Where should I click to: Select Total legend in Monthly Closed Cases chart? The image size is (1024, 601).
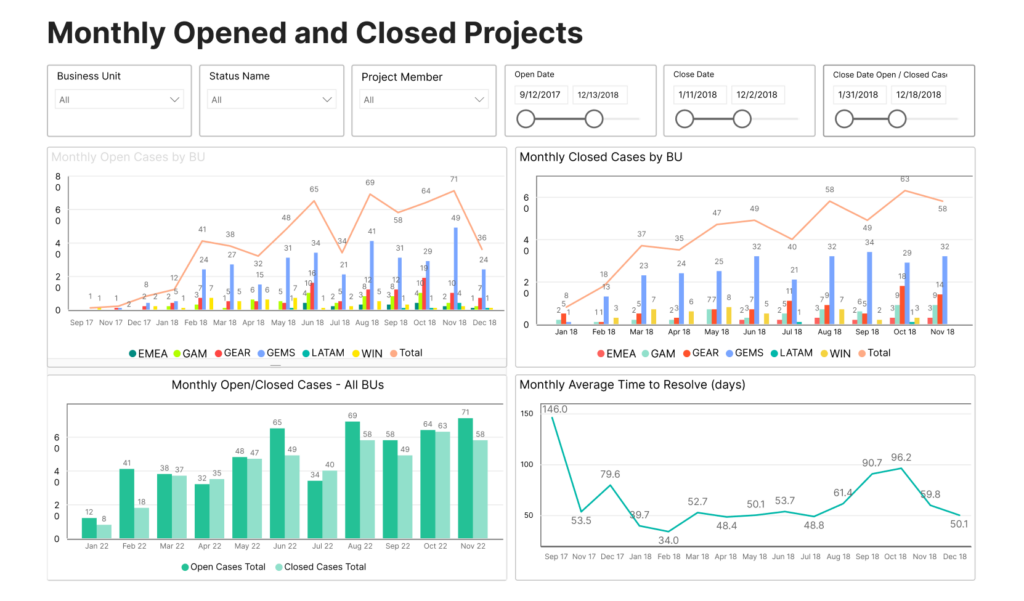click(x=874, y=353)
